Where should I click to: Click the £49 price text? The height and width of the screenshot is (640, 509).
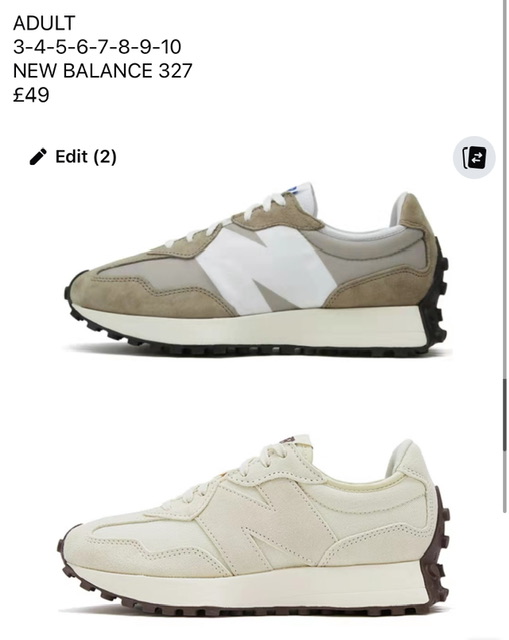[x=31, y=95]
